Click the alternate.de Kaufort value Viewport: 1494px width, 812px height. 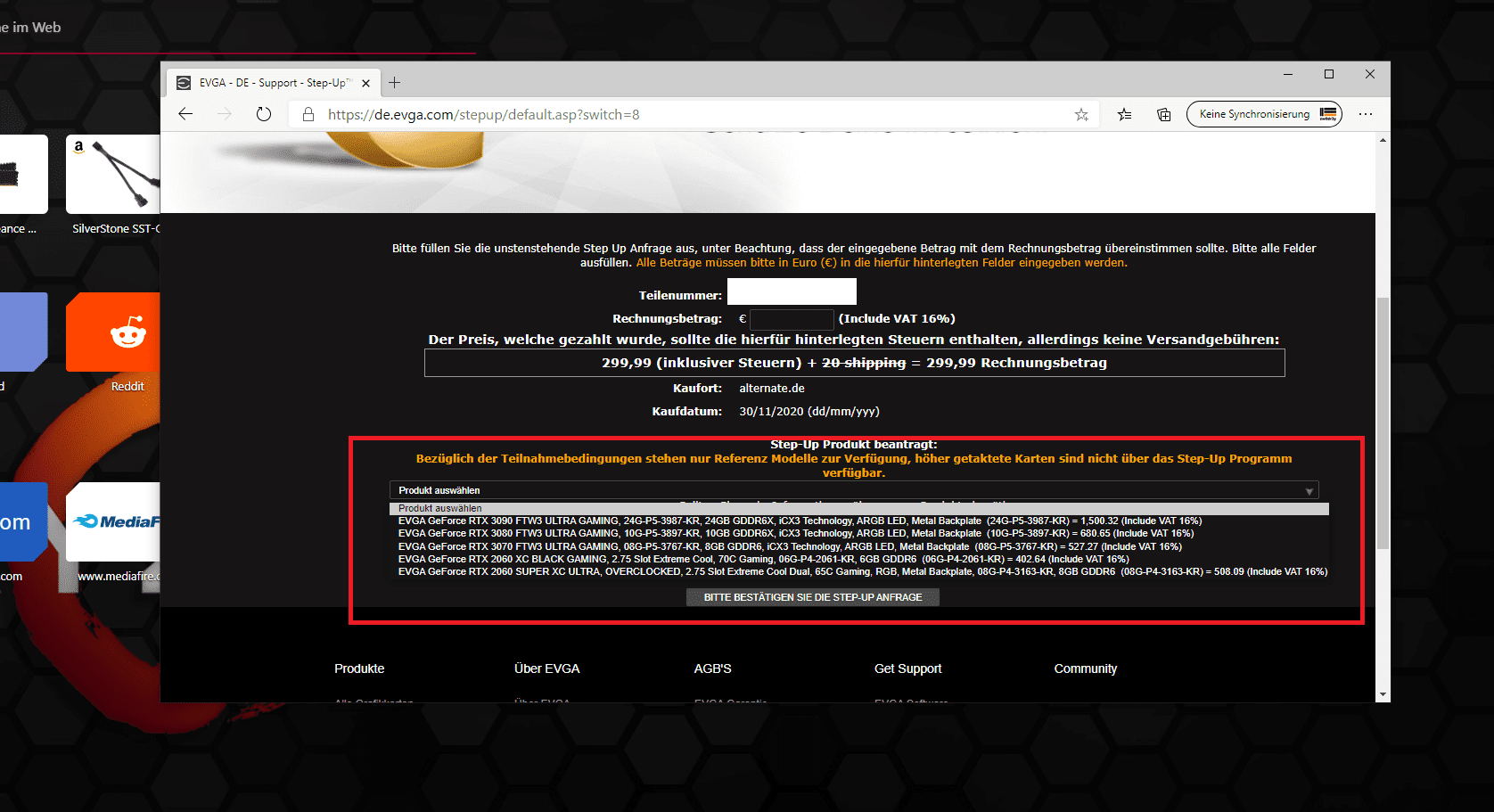(x=772, y=388)
